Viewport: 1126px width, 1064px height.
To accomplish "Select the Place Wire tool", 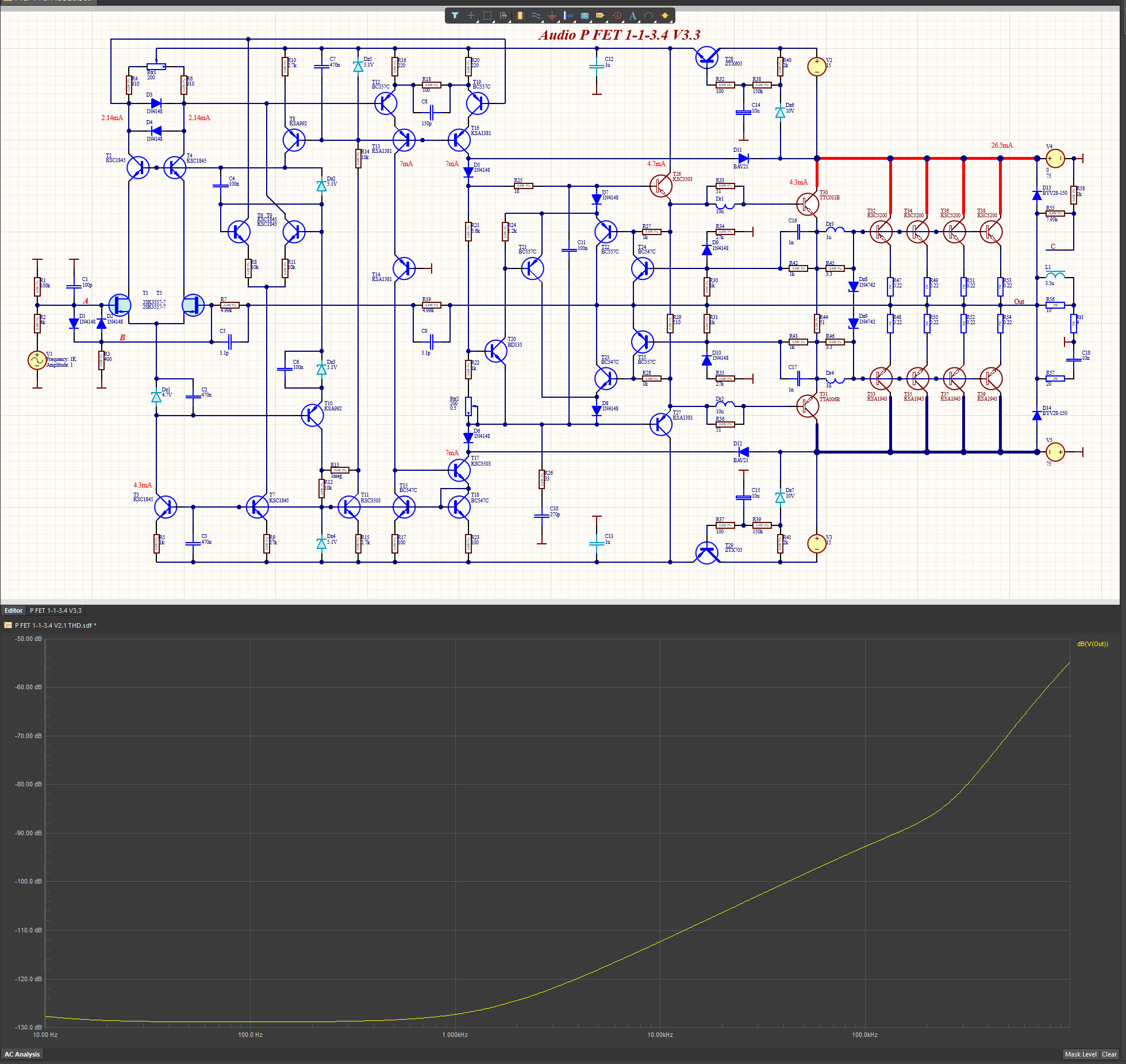I will point(536,16).
